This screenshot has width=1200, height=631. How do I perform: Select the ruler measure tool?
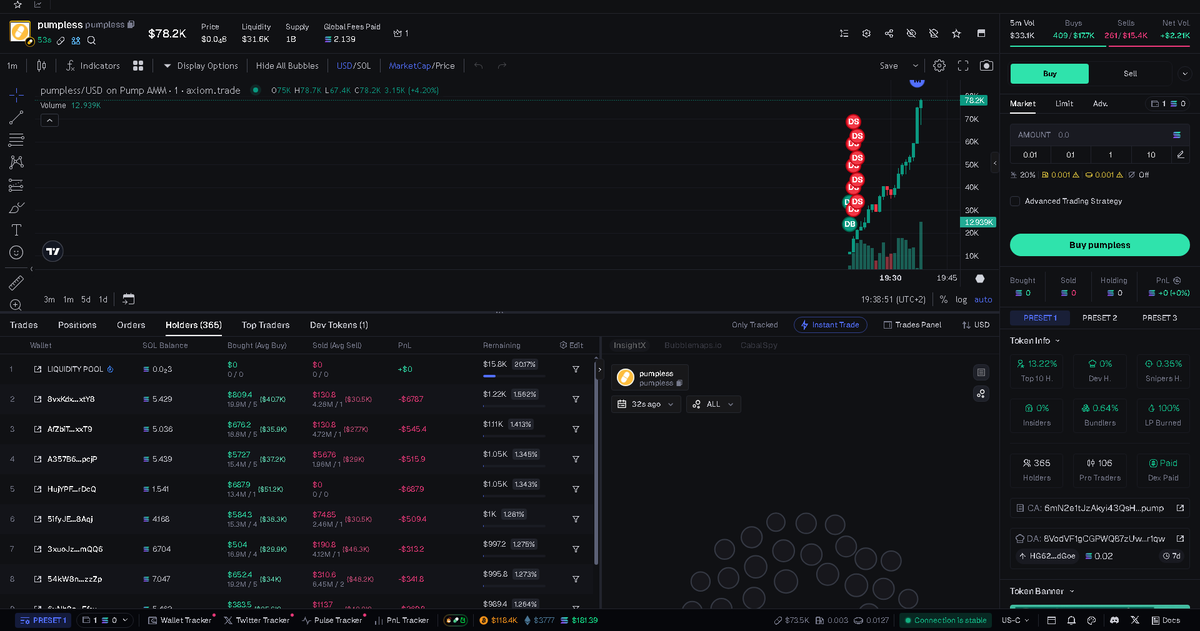(x=16, y=283)
